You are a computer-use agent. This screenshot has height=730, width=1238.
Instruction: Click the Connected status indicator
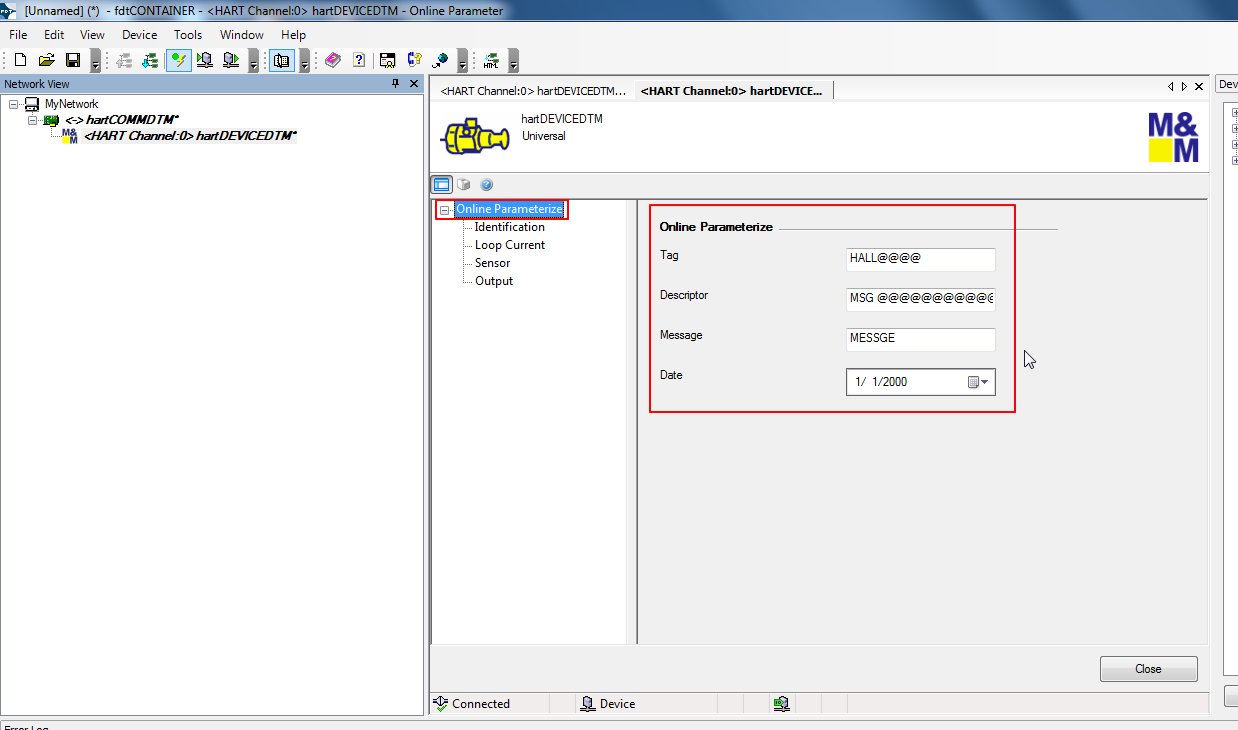471,704
